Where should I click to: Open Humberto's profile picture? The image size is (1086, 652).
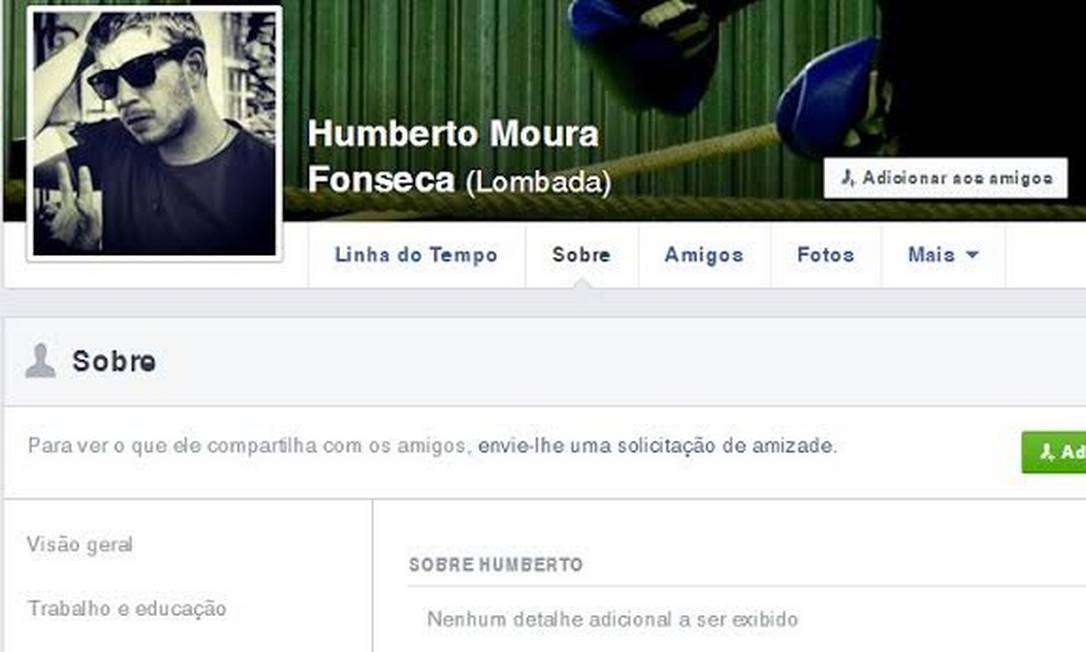[154, 133]
